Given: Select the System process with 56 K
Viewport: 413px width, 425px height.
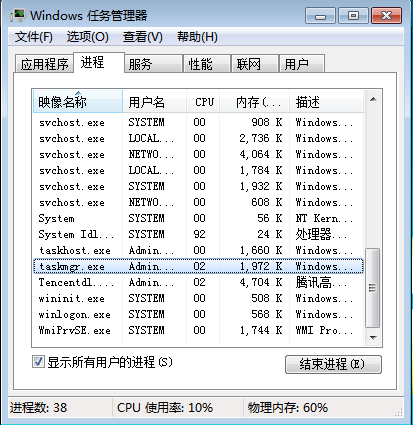Looking at the screenshot, I should coord(198,218).
